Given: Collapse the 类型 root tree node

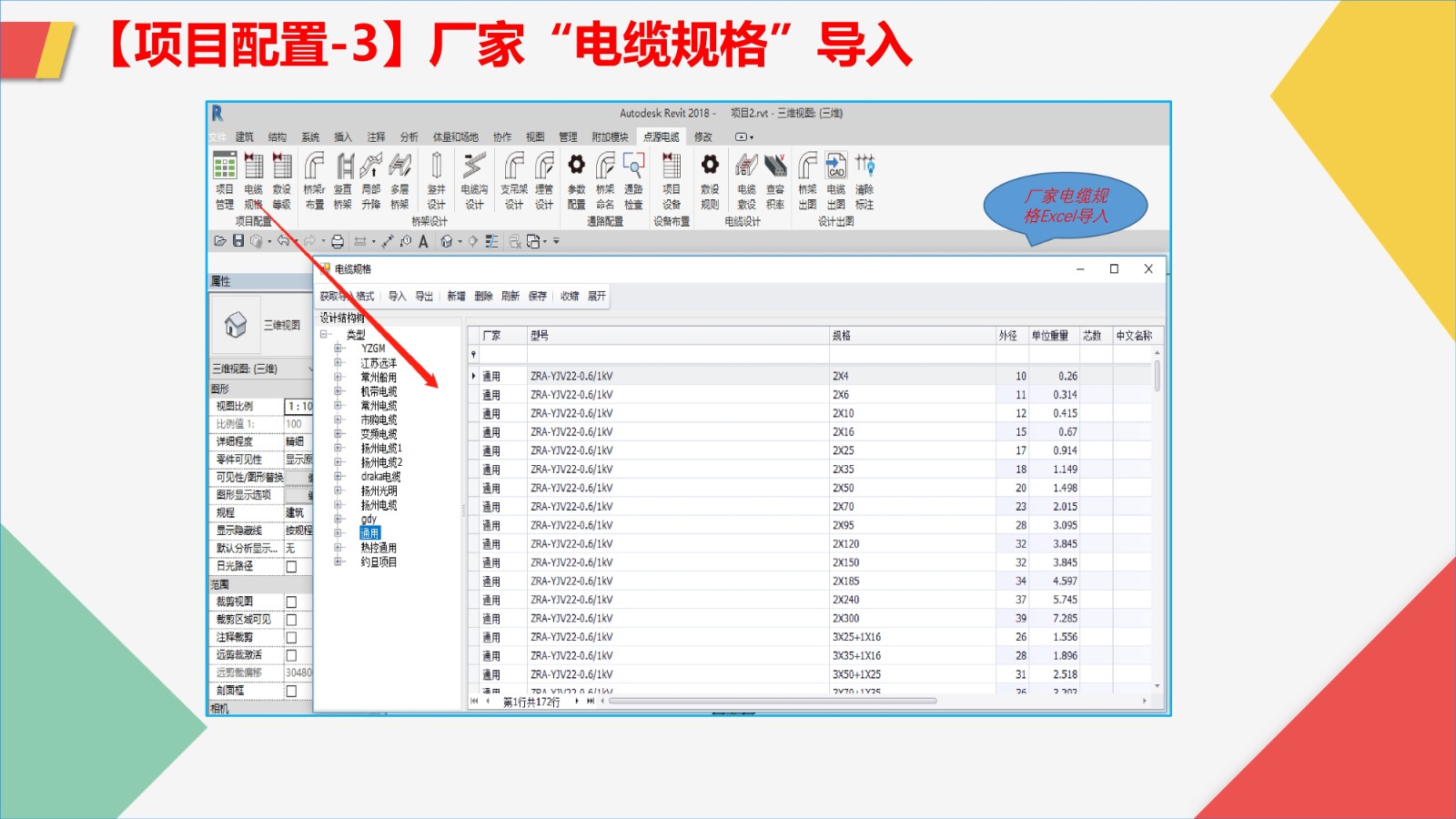Looking at the screenshot, I should [x=324, y=335].
